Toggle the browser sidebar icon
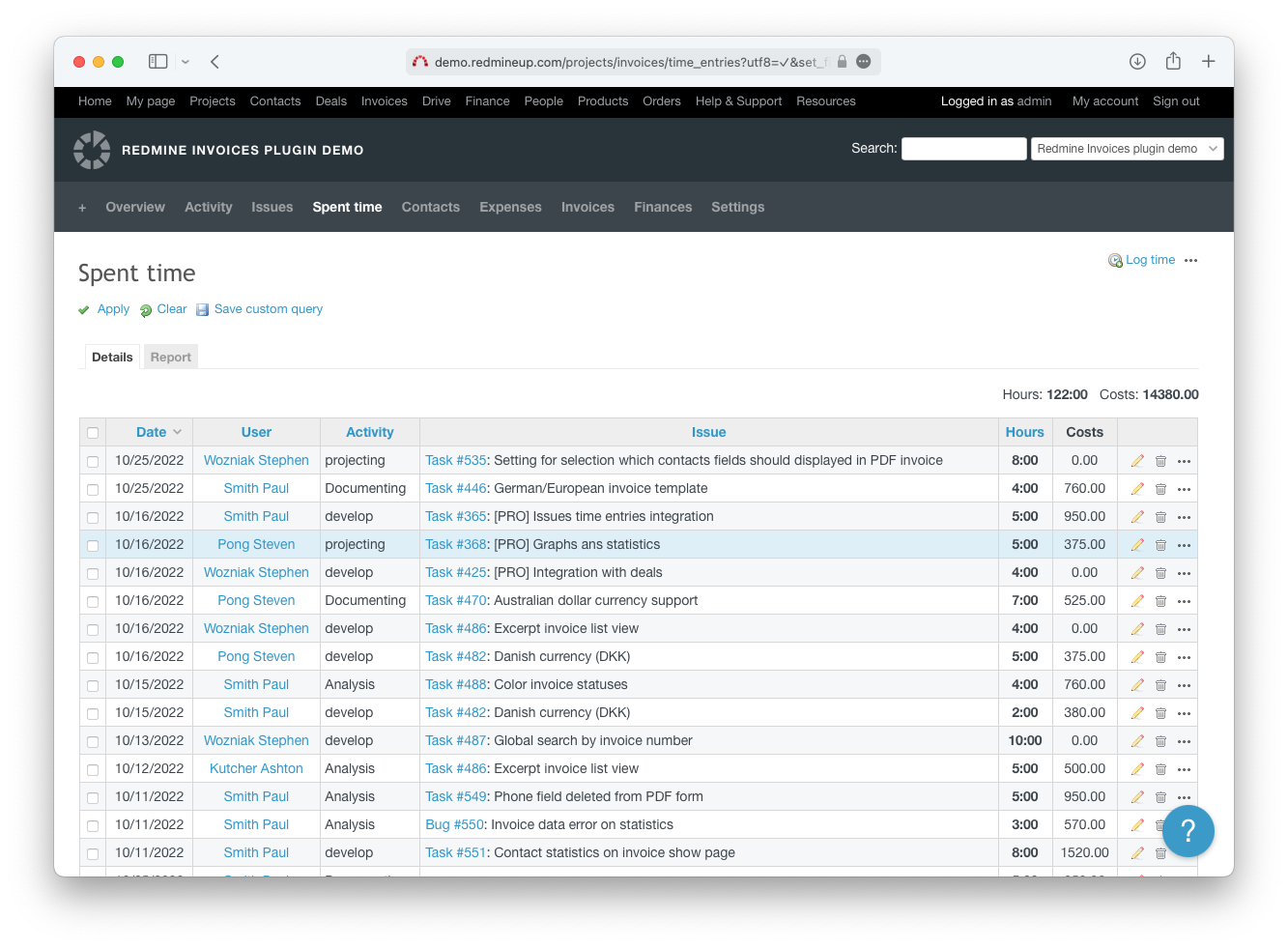Viewport: 1288px width, 948px height. tap(158, 62)
